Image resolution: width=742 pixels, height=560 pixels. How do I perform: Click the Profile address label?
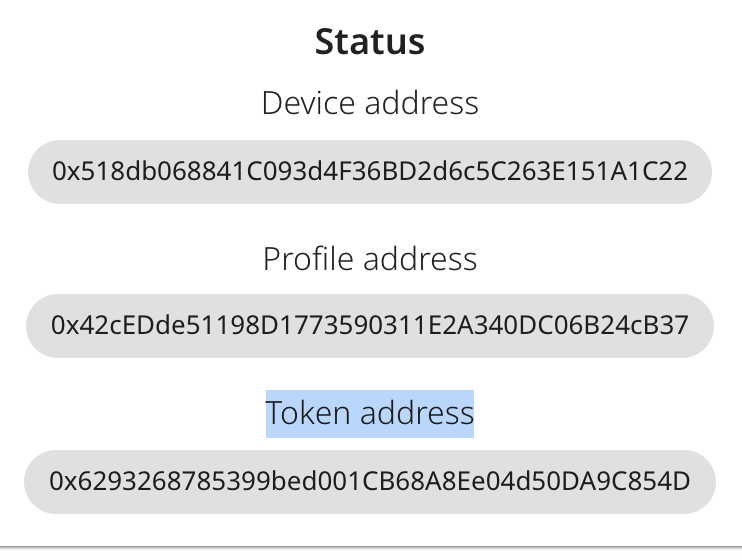pyautogui.click(x=370, y=259)
